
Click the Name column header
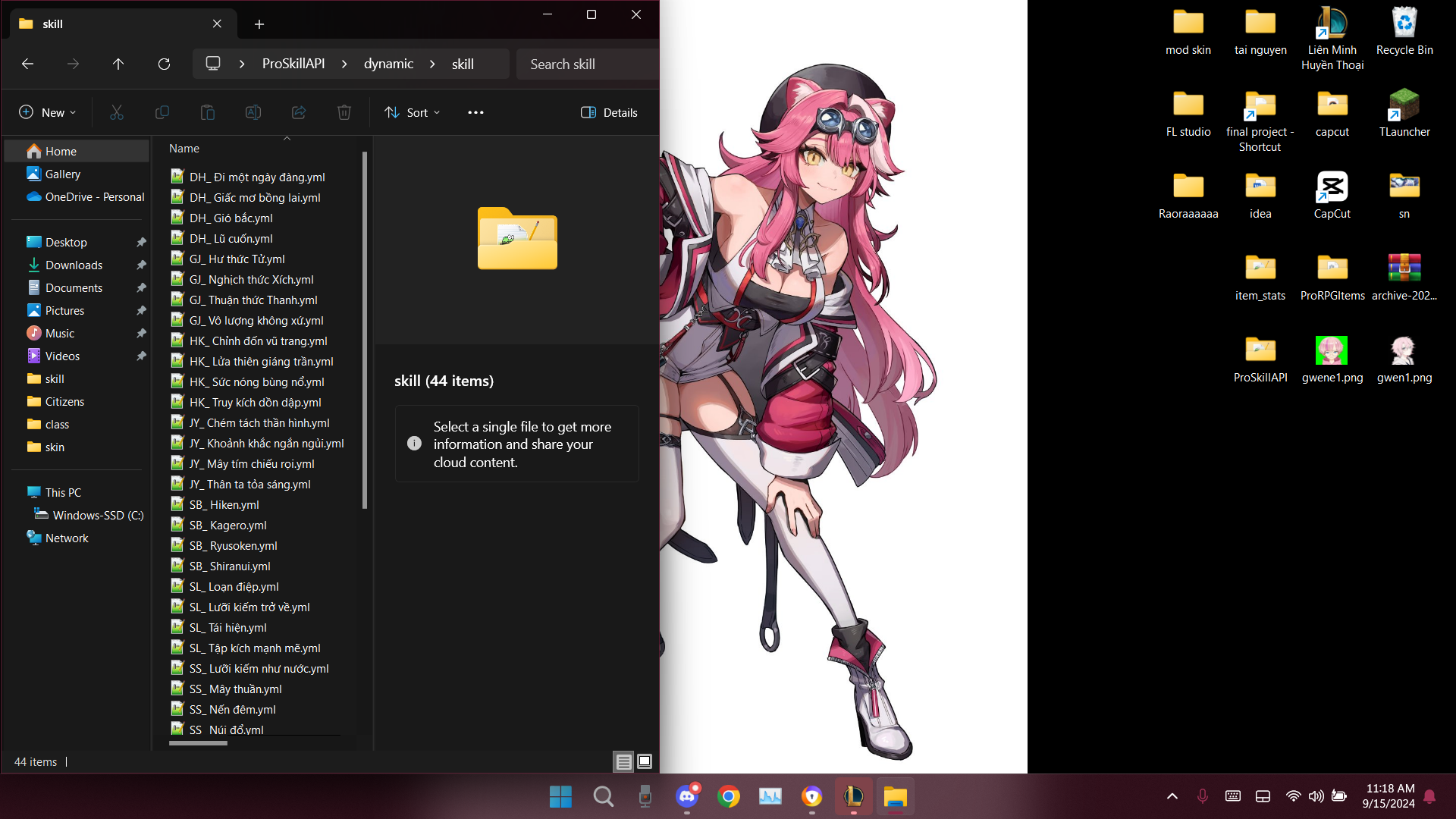coord(184,149)
